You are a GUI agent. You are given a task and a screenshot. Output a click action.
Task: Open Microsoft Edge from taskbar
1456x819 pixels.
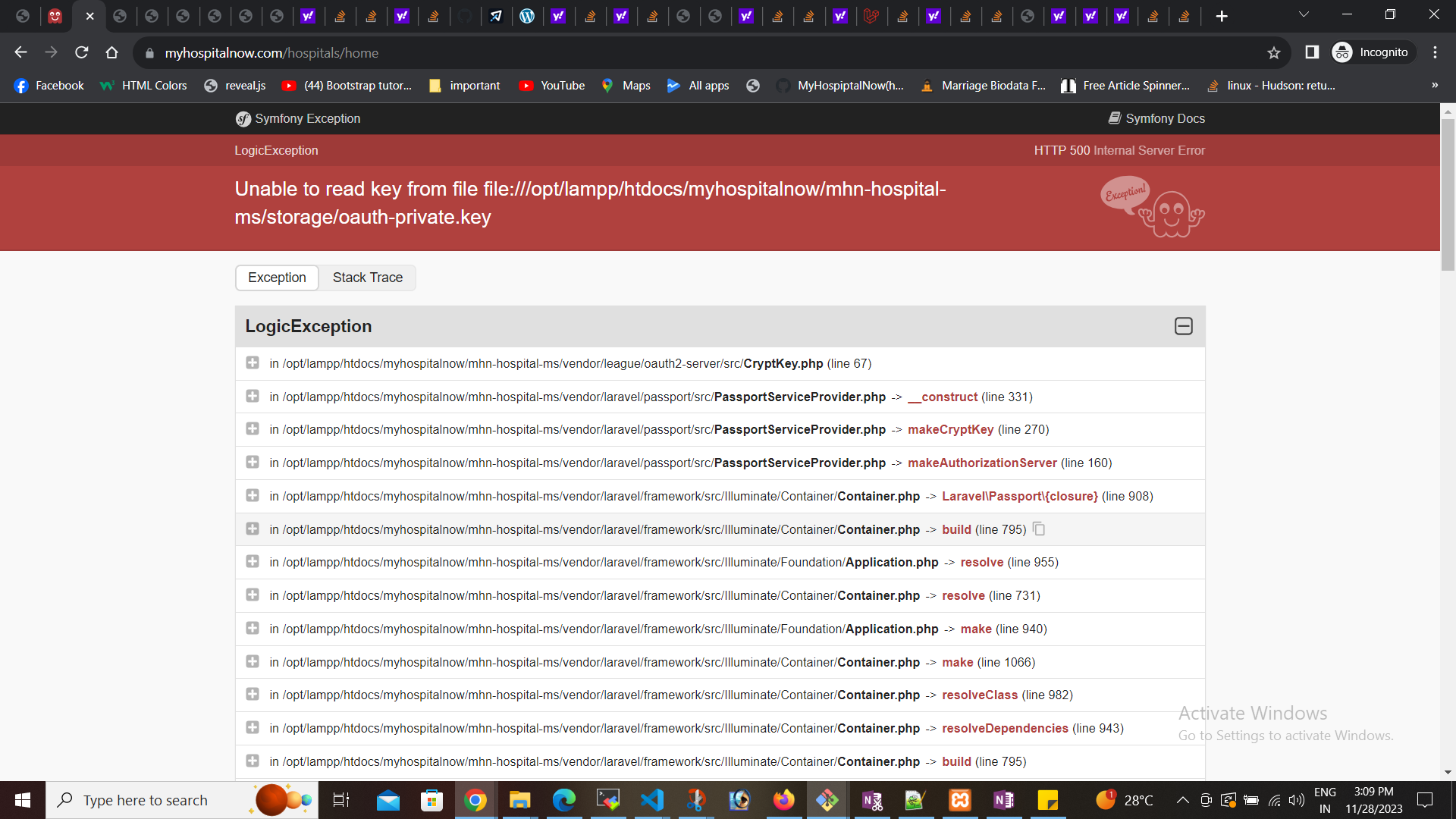pyautogui.click(x=563, y=800)
